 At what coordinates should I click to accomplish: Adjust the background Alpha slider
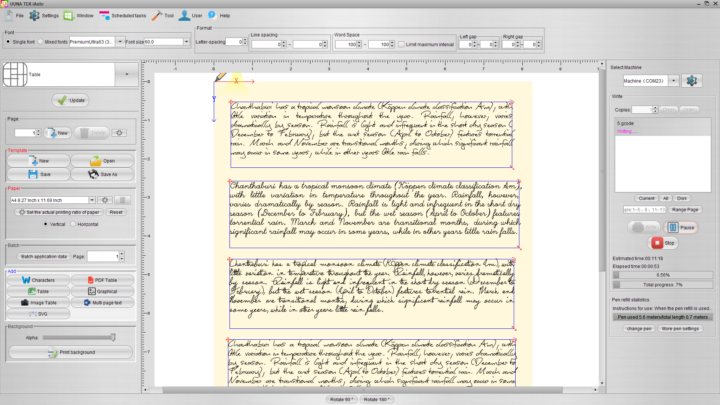click(112, 338)
